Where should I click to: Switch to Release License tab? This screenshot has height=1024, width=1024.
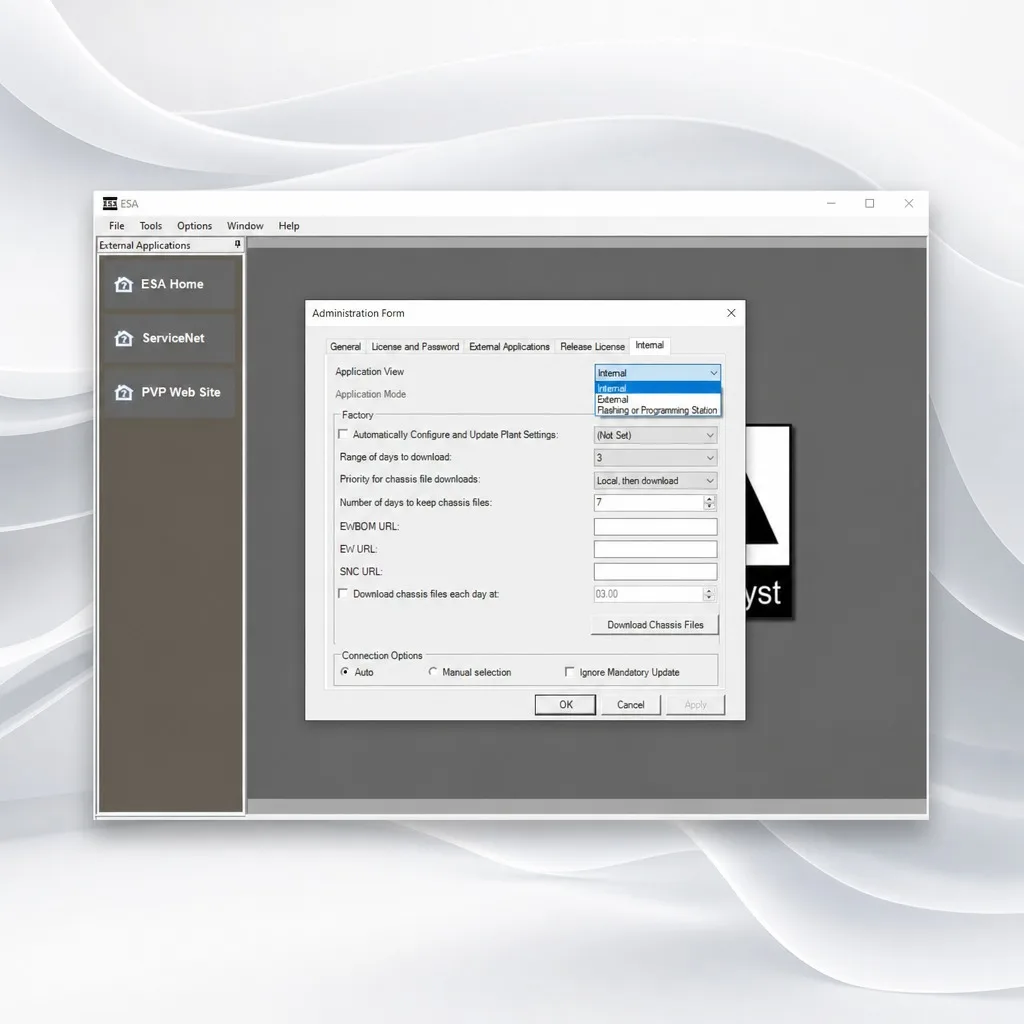(592, 347)
